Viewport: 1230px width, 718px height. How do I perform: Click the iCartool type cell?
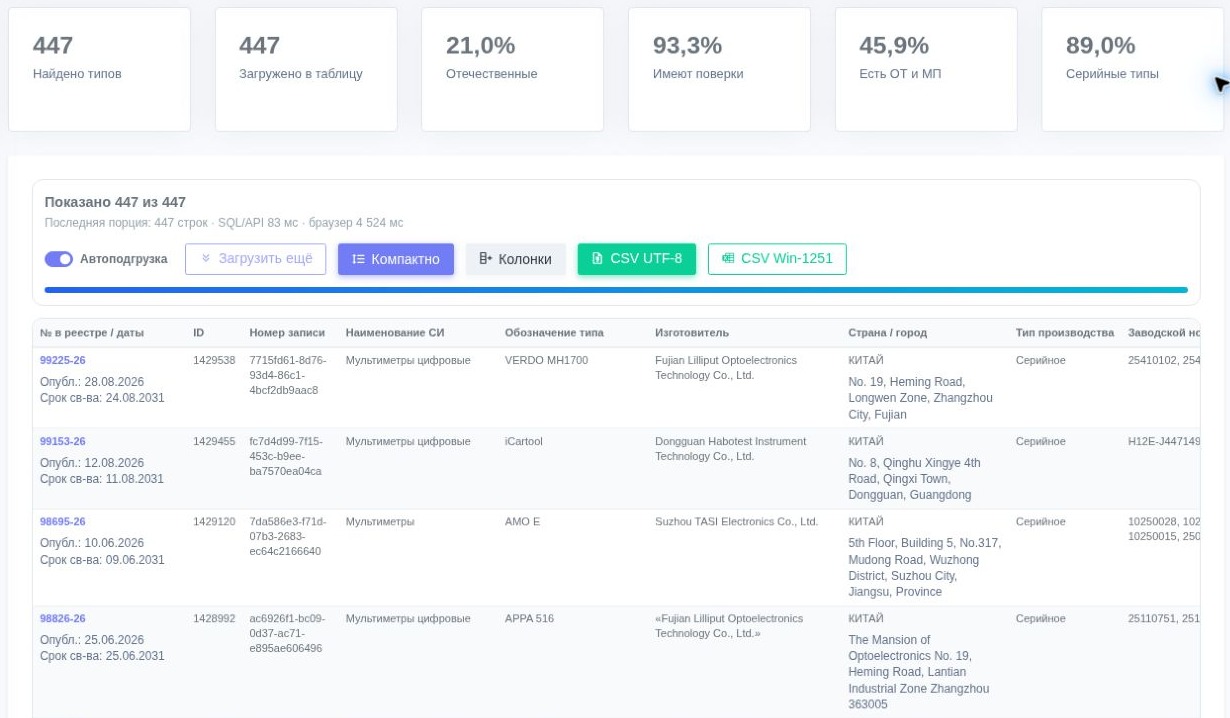[x=524, y=441]
